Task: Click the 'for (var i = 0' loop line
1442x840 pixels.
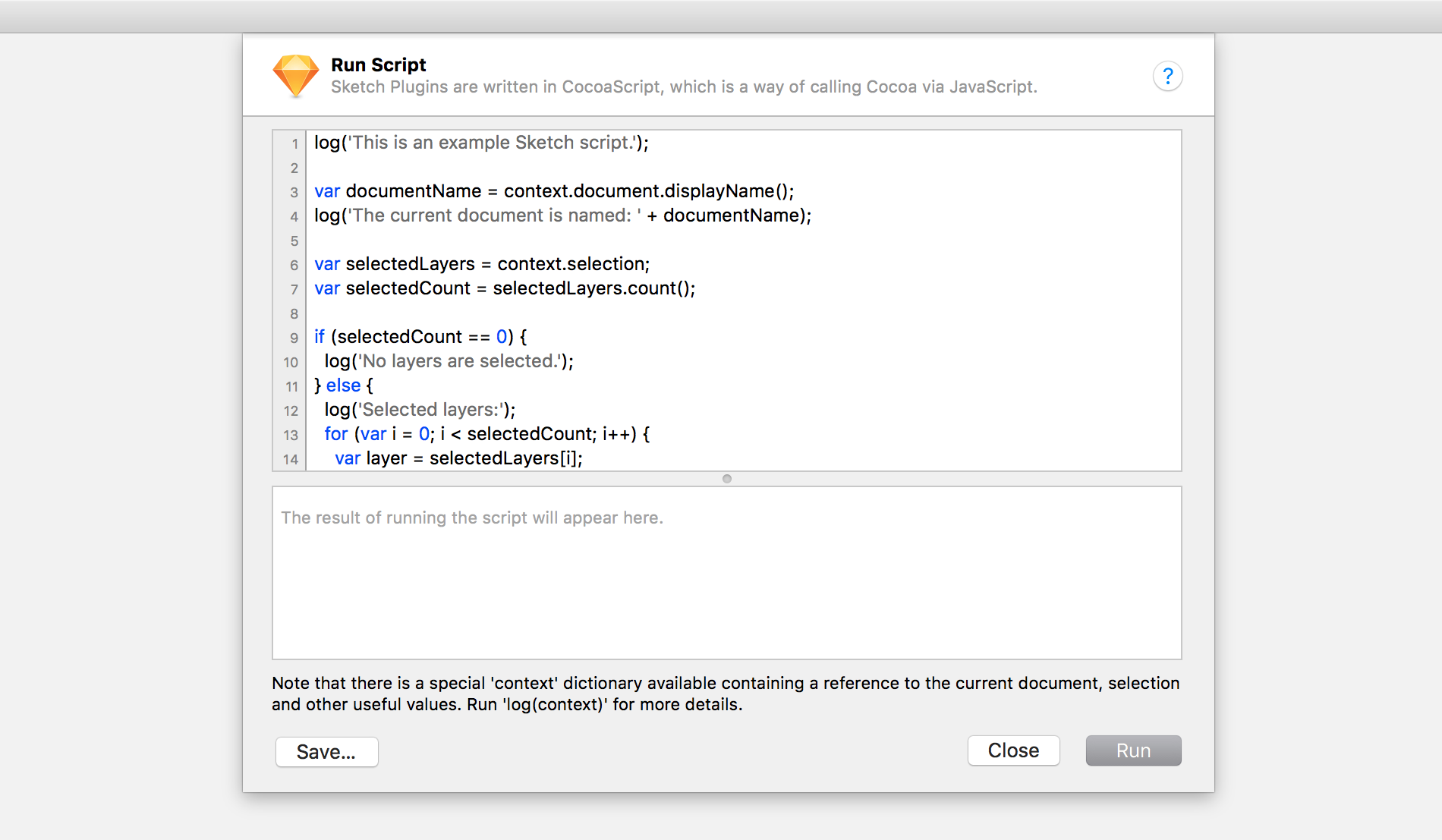Action: [487, 434]
